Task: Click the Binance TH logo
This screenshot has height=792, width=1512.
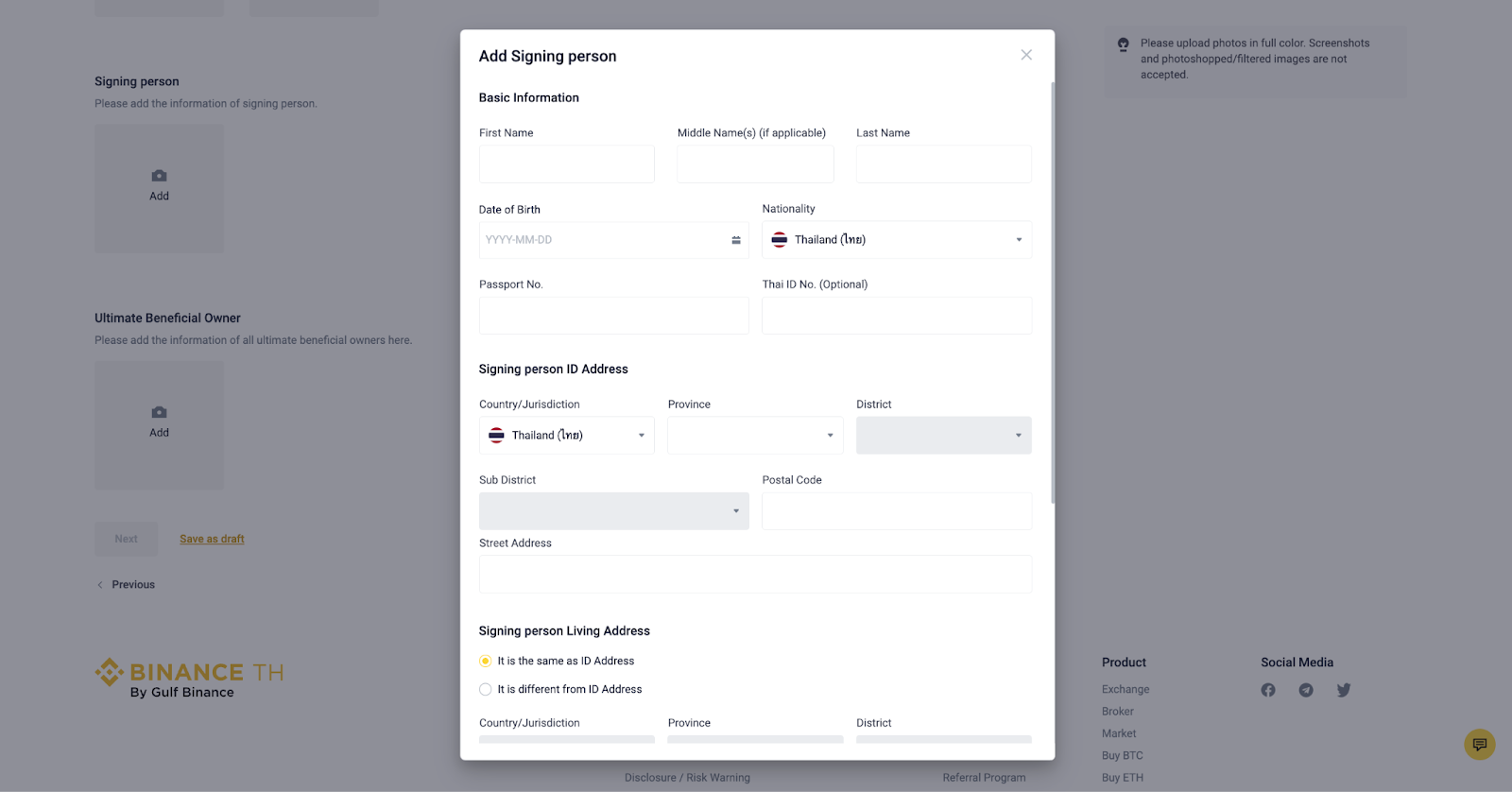Action: pos(189,678)
